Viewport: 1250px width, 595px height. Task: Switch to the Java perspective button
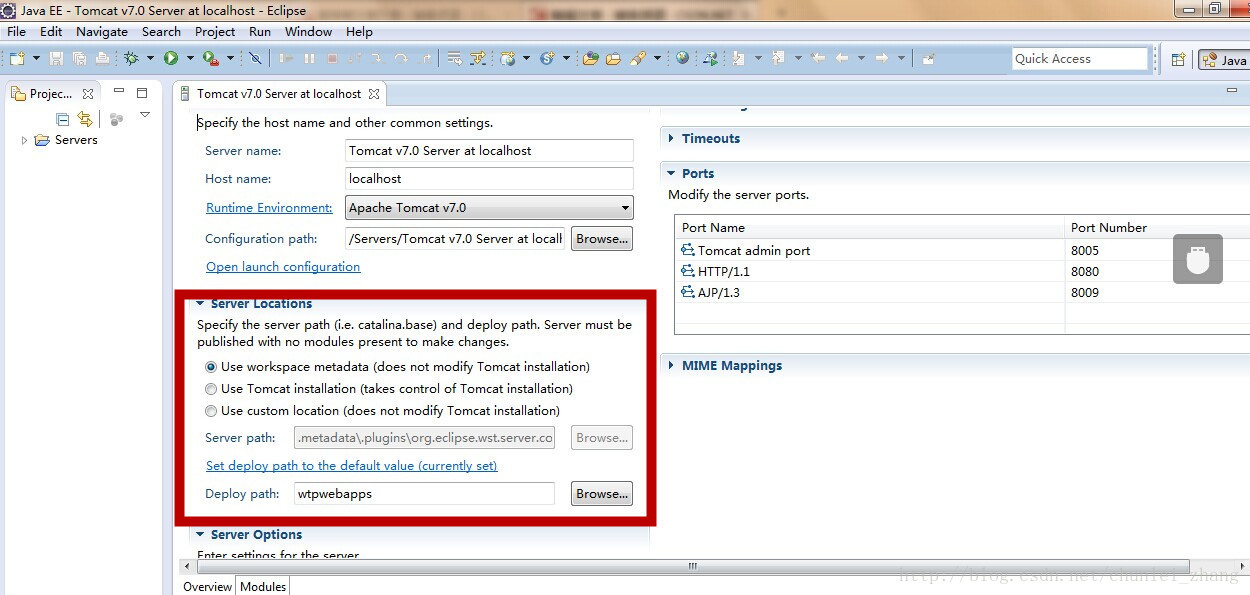pyautogui.click(x=1224, y=60)
